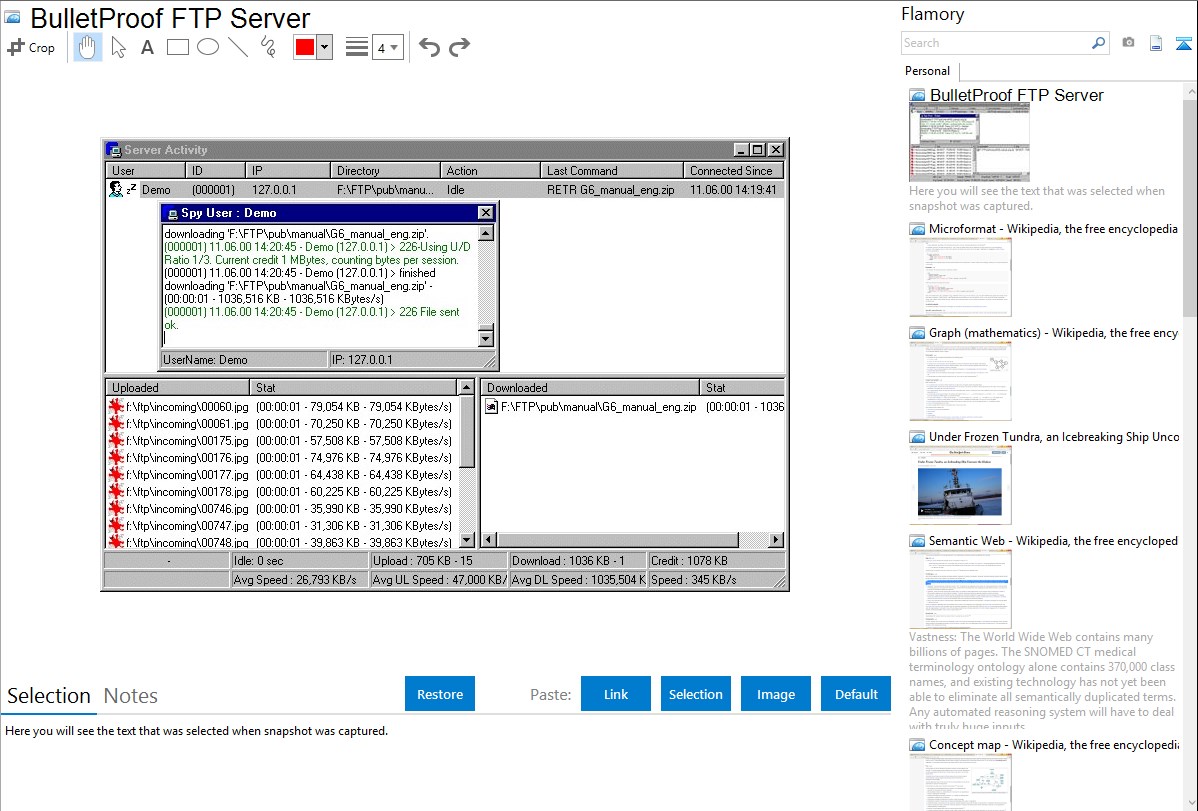Activate the hand pan tool
This screenshot has width=1198, height=811.
[x=88, y=47]
